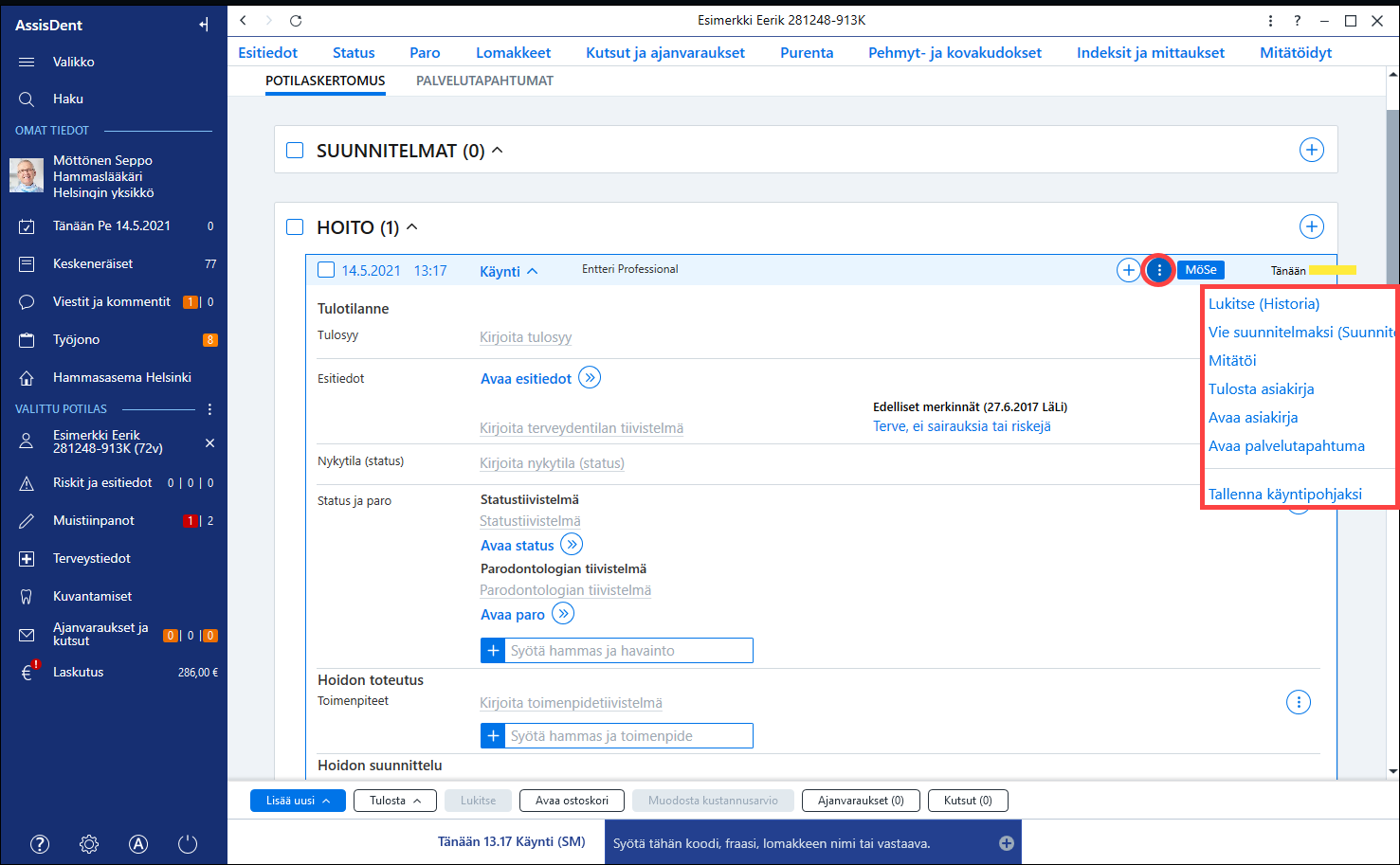This screenshot has height=865, width=1400.
Task: Click the refresh icon in title bar
Action: click(296, 20)
